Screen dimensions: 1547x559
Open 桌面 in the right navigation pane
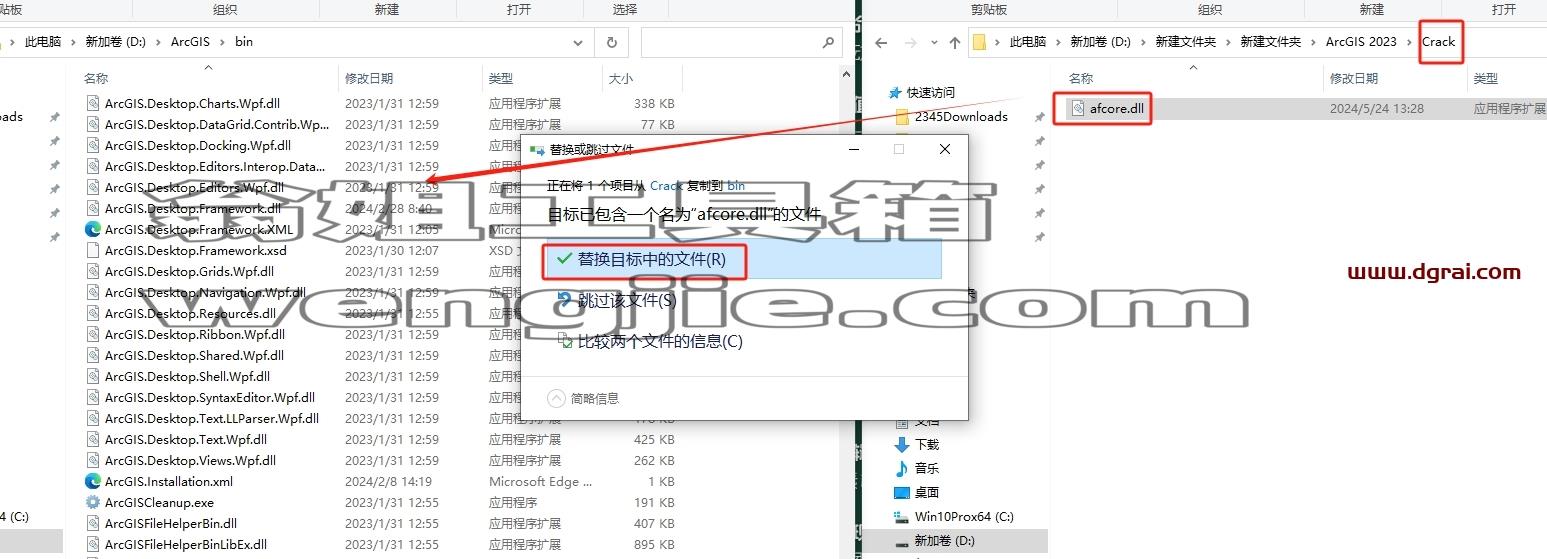(927, 492)
